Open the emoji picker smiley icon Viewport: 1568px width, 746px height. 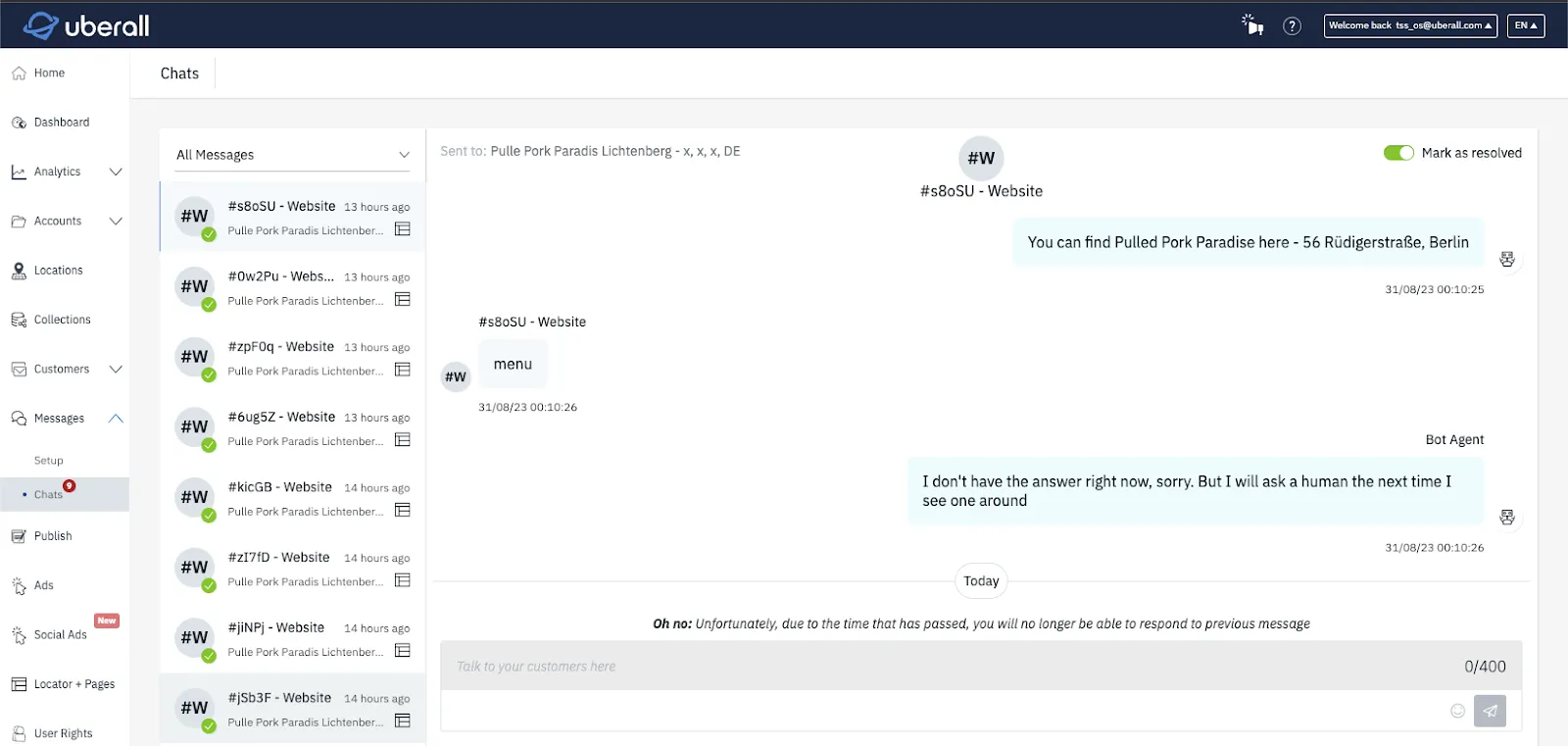1457,711
